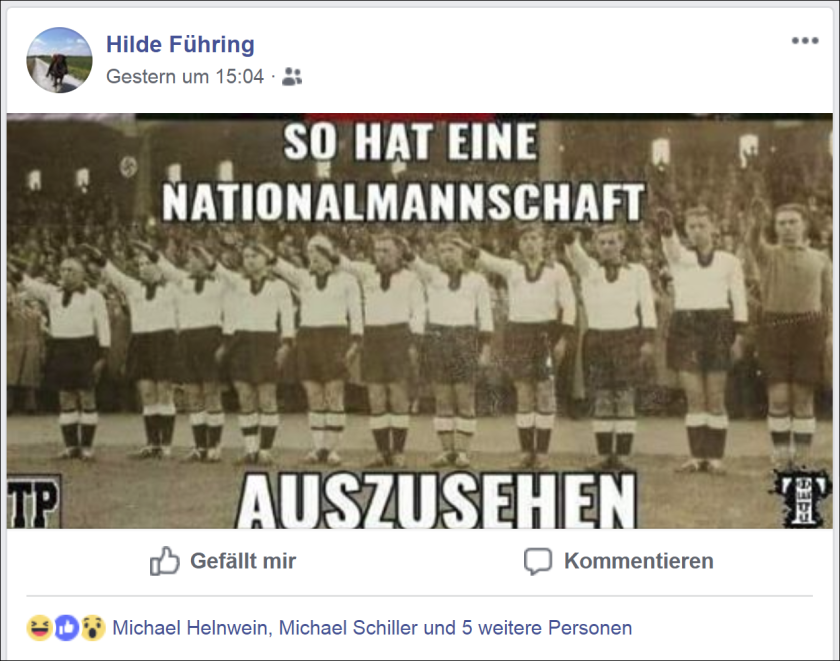840x661 pixels.
Task: Open the post via Gestern um 15:04 timestamp
Action: click(x=185, y=77)
